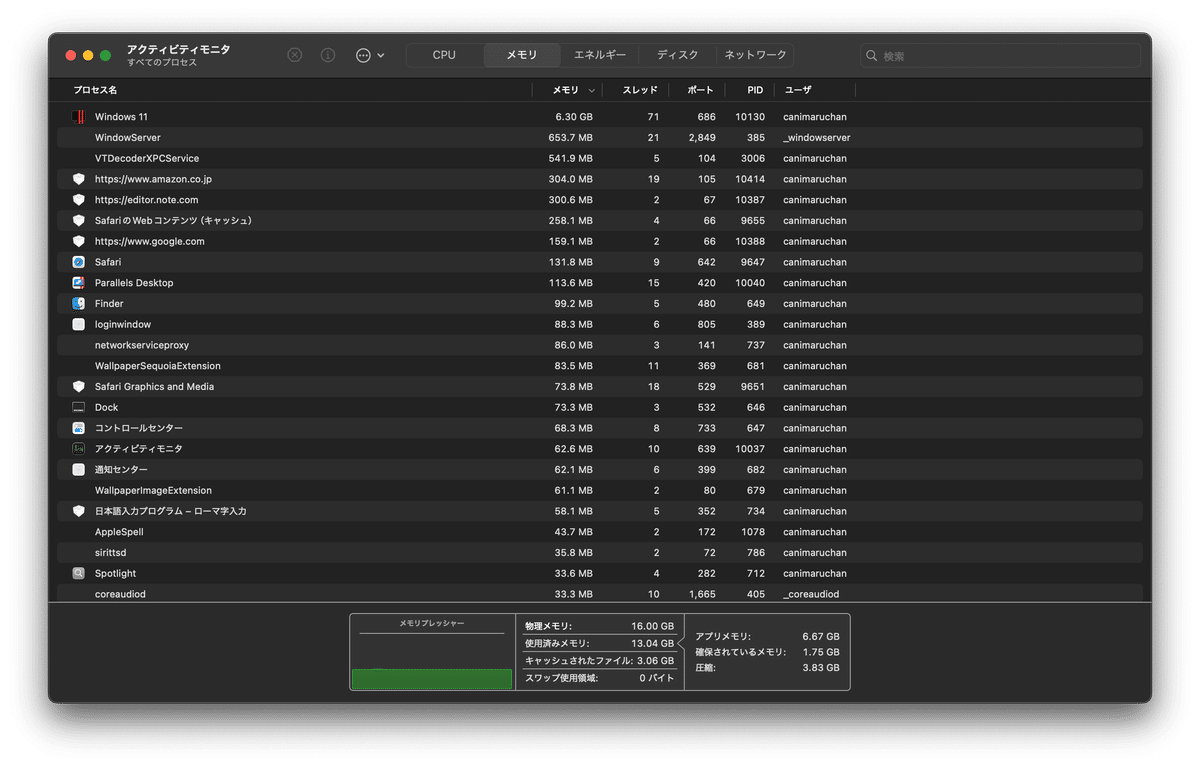Select the WallpaperImageExtension row
Screen dimensions: 1200x767
tap(600, 491)
